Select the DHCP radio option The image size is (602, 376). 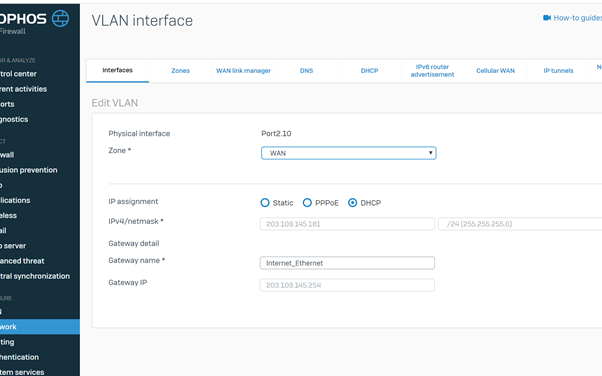(352, 202)
